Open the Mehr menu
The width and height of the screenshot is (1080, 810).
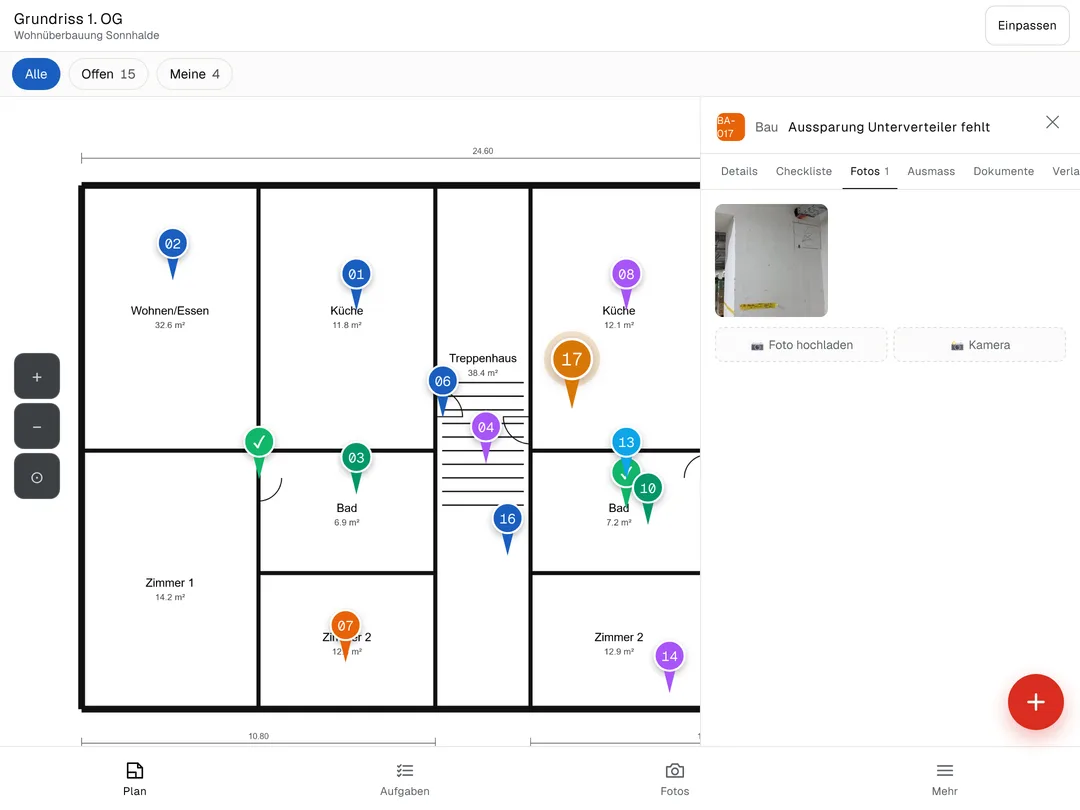click(945, 779)
